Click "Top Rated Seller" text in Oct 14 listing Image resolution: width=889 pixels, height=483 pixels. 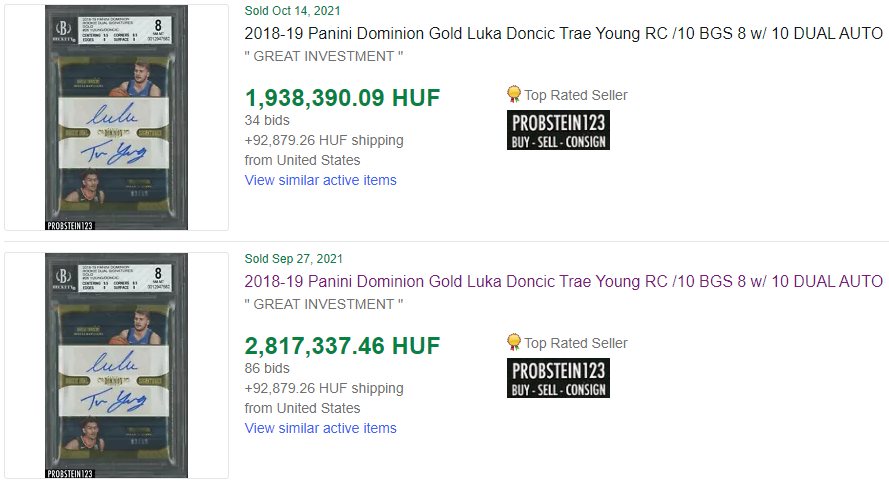[x=576, y=95]
